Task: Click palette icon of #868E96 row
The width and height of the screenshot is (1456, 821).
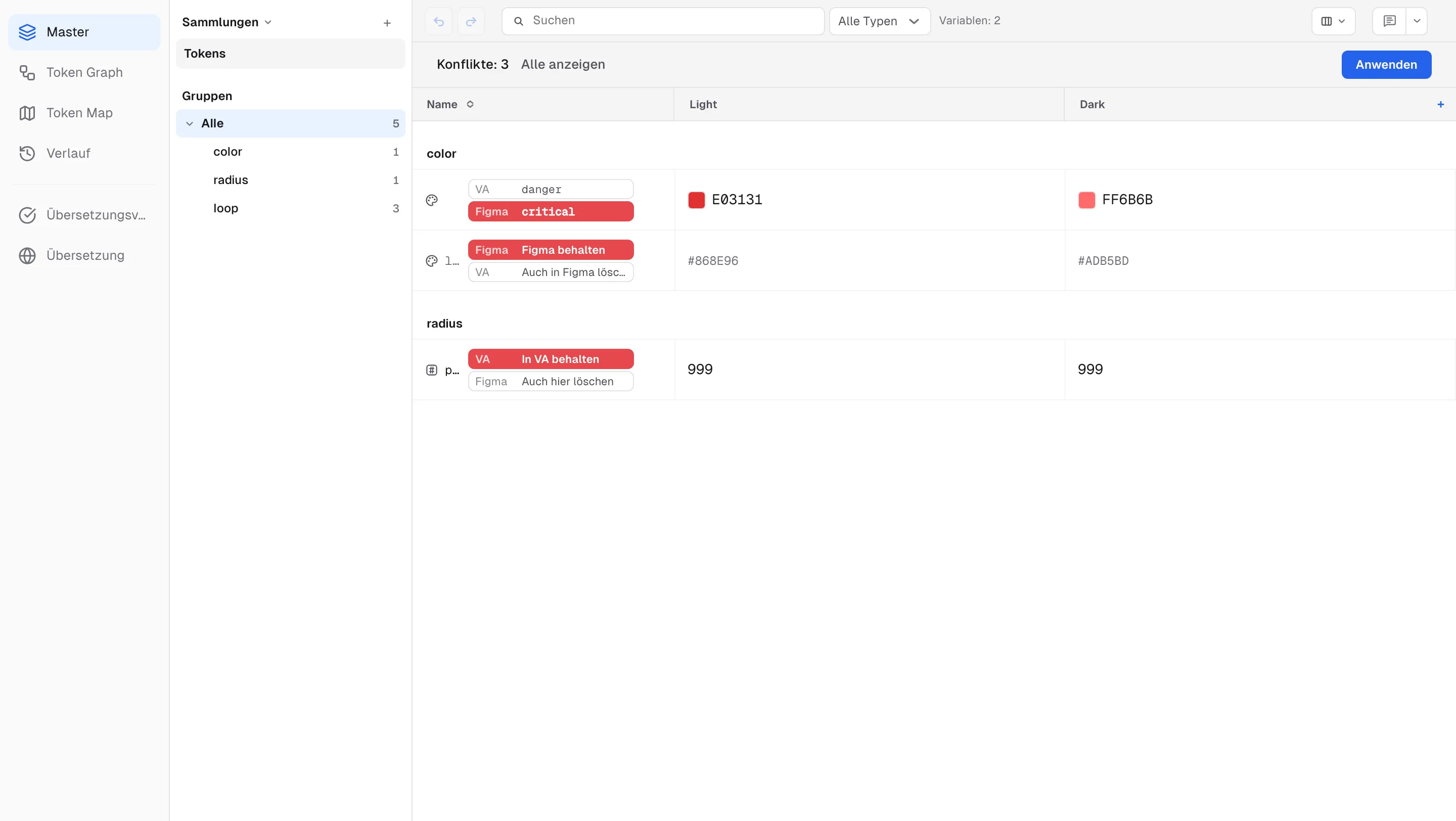Action: [432, 261]
